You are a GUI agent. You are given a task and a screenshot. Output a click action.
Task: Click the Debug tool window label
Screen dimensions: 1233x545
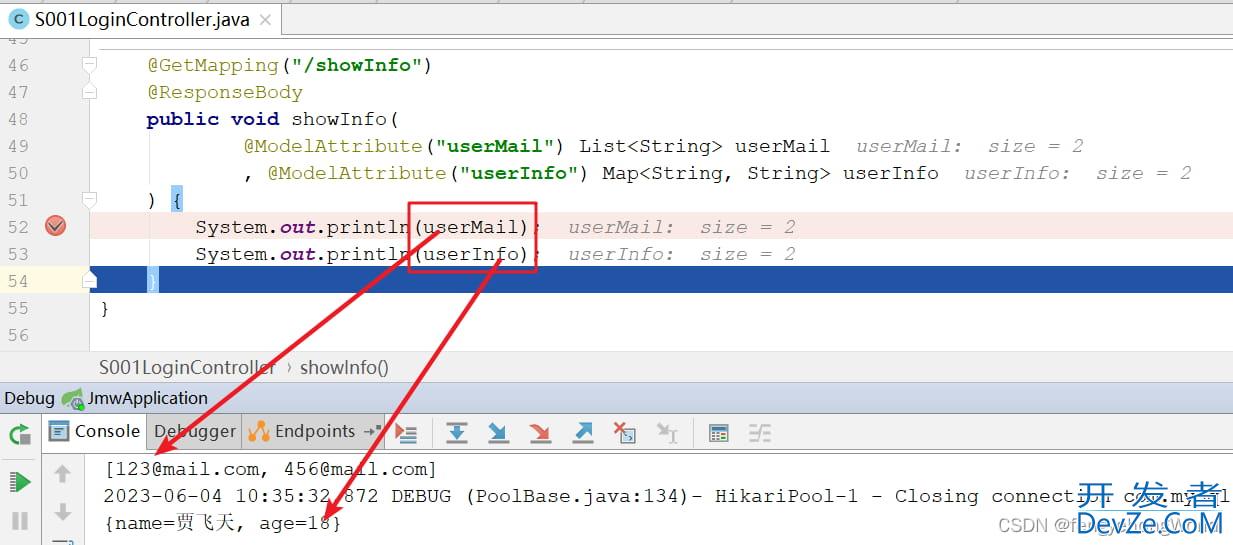[x=29, y=398]
